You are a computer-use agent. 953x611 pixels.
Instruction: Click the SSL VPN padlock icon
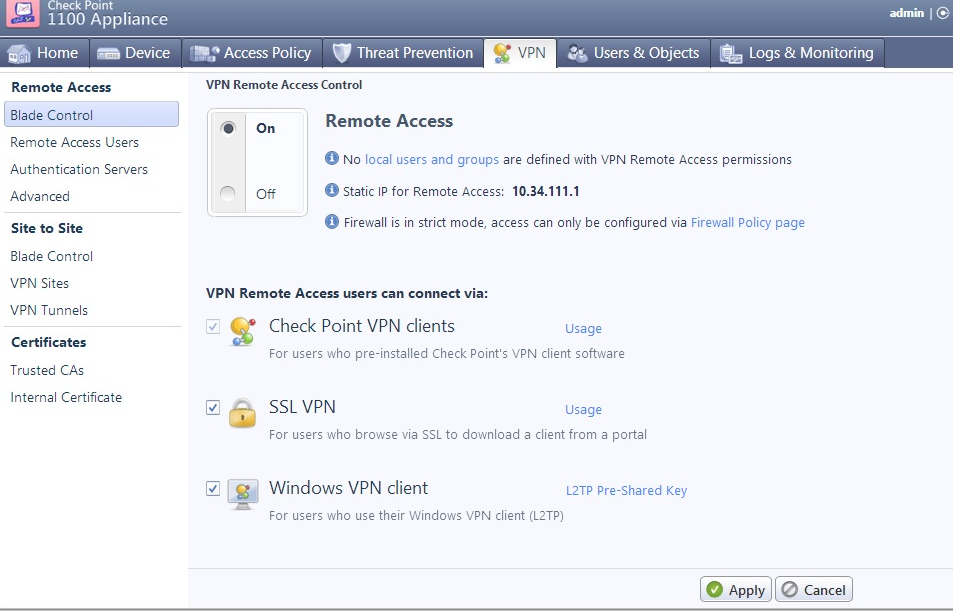242,412
